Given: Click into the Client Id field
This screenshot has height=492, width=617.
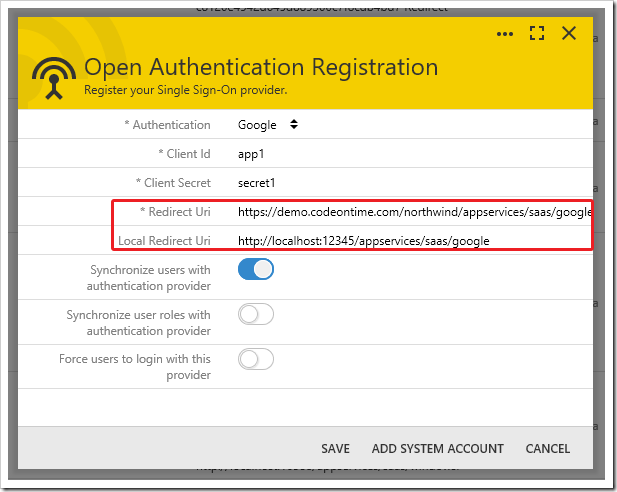Looking at the screenshot, I should (x=400, y=155).
